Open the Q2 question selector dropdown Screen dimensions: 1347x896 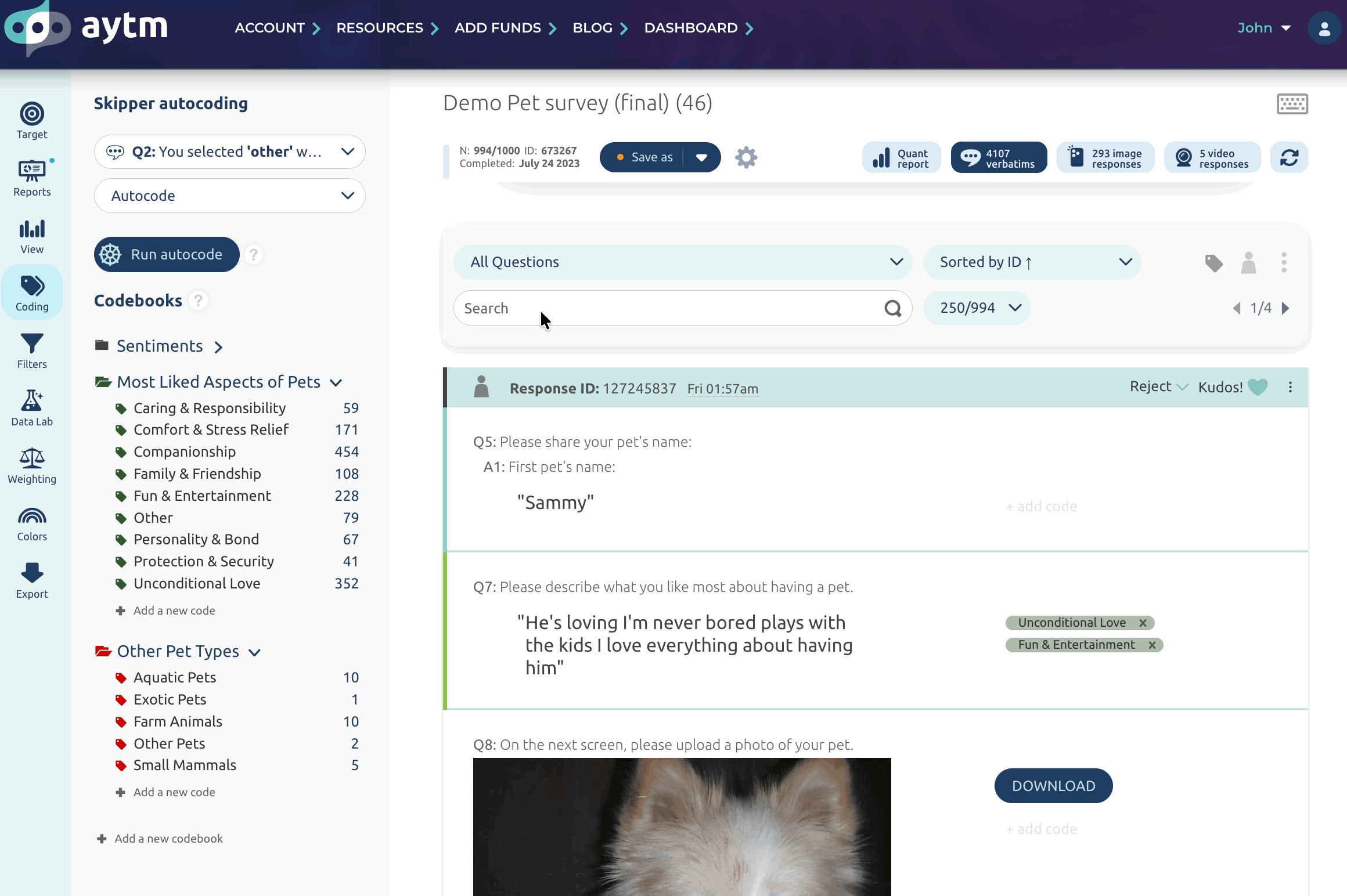(229, 152)
